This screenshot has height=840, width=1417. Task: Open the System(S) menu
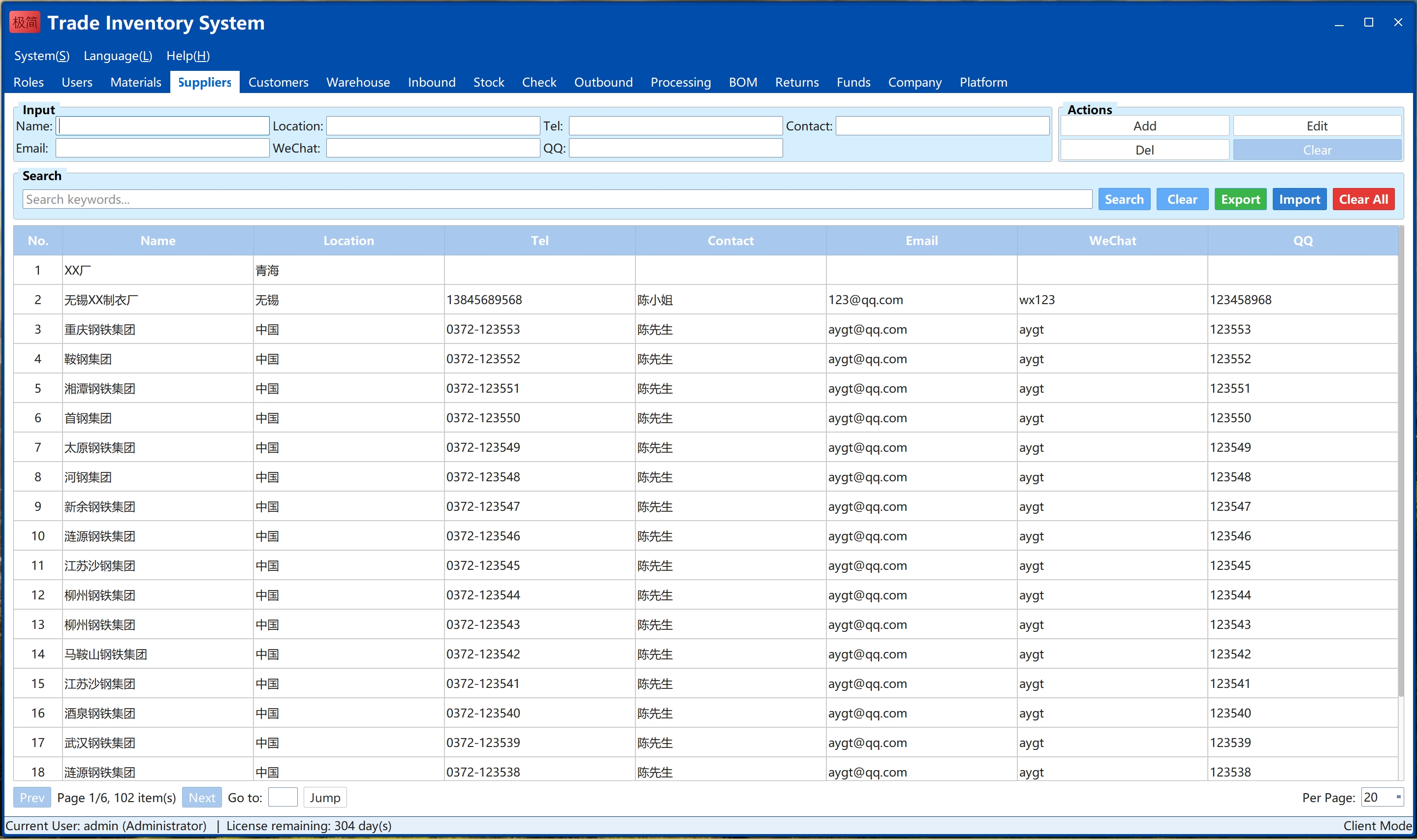tap(42, 56)
